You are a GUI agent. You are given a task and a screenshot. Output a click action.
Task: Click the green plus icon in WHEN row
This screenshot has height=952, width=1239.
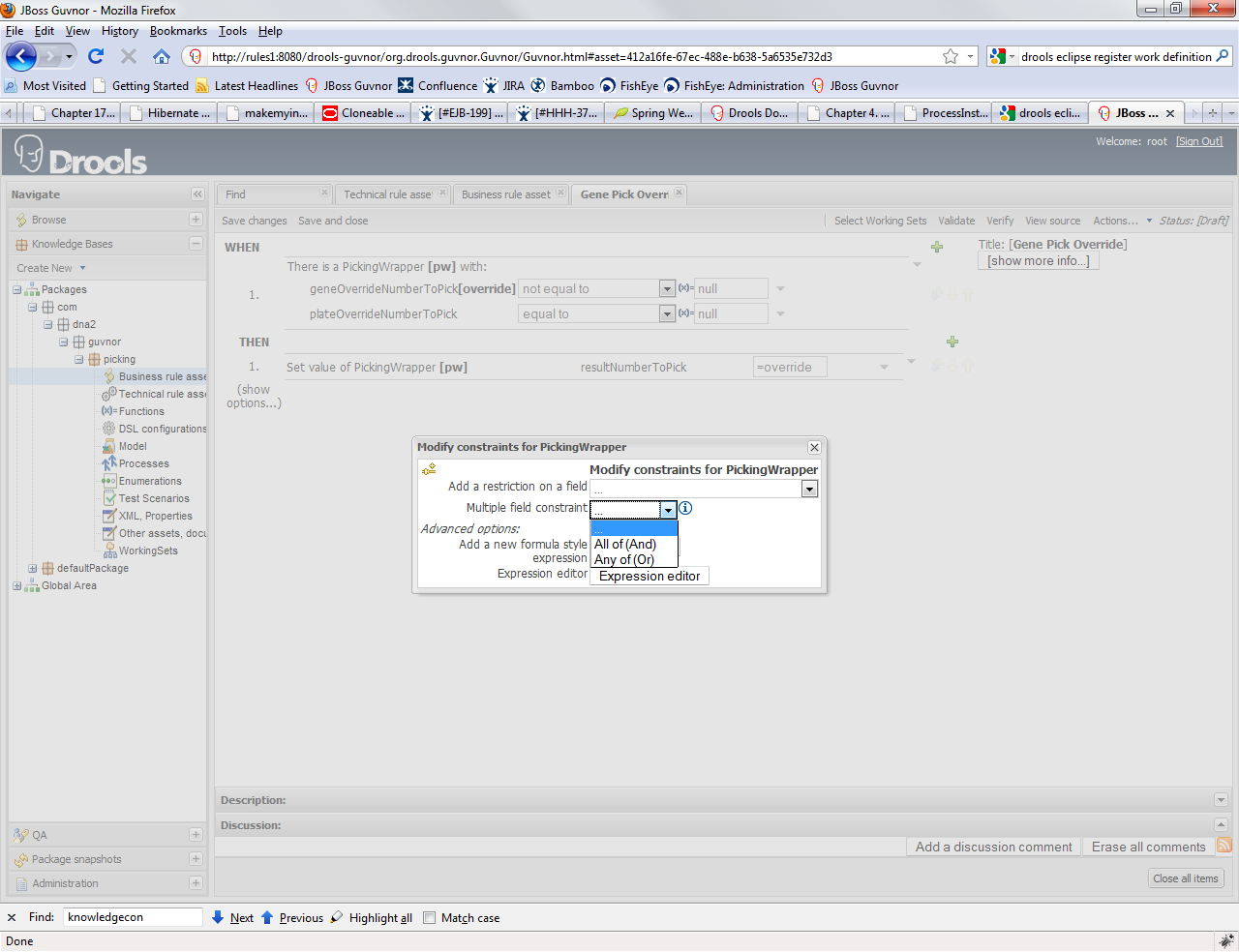[x=937, y=247]
